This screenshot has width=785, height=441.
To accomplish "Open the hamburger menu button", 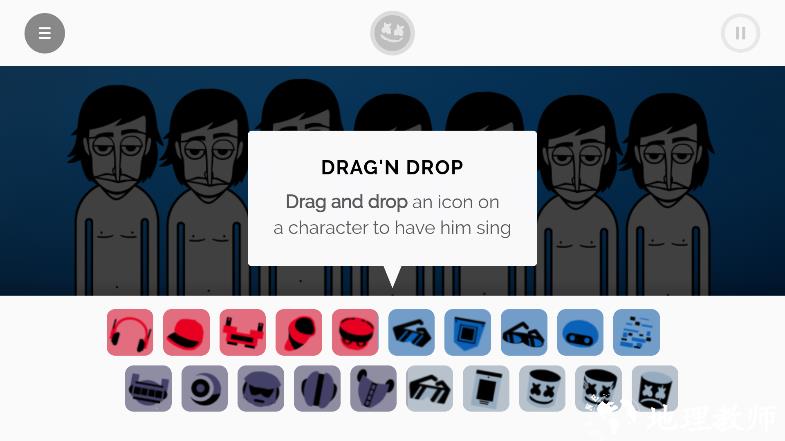I will (45, 33).
